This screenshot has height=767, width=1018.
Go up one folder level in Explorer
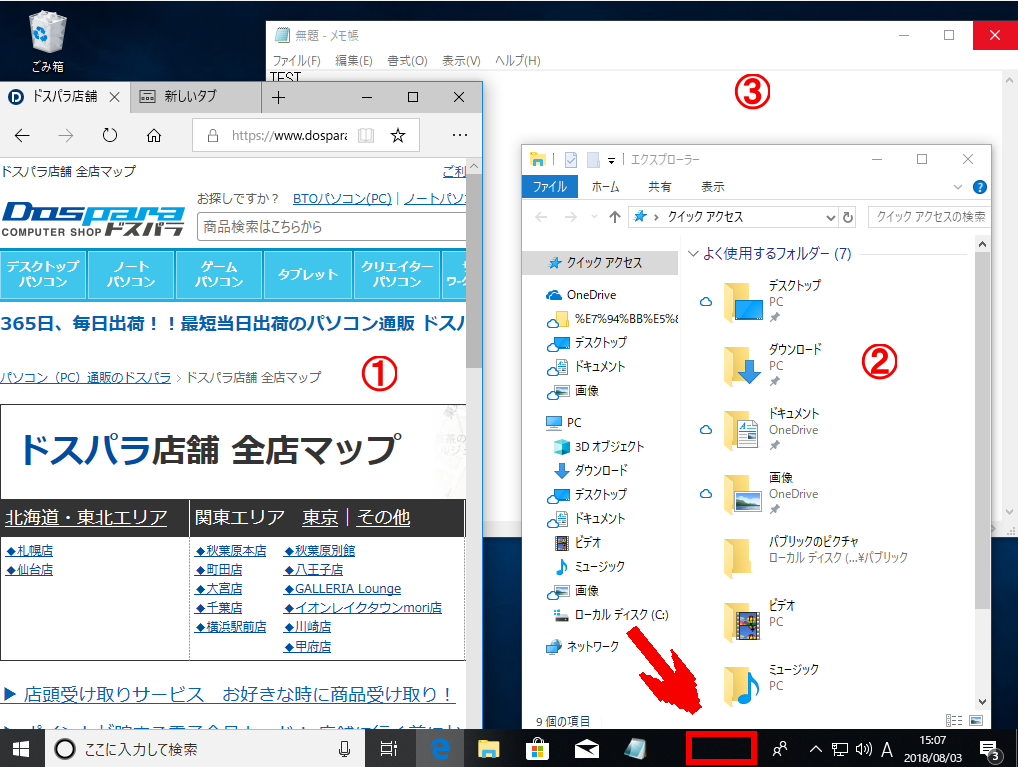coord(615,217)
